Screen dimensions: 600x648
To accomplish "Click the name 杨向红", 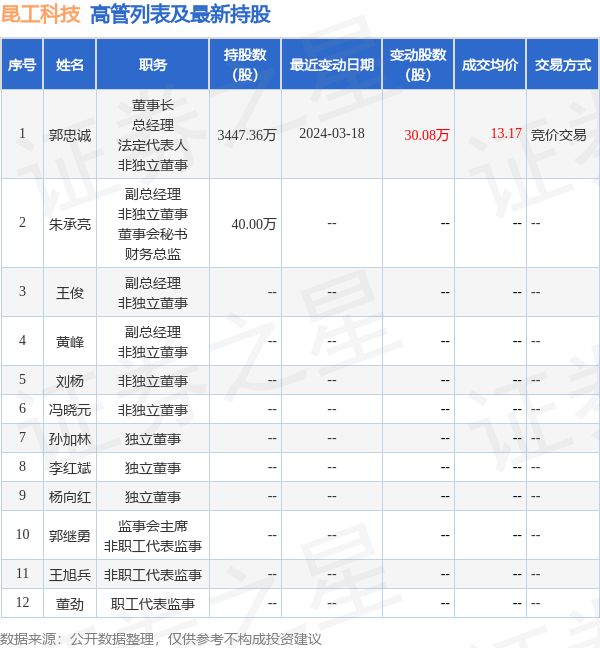I will (70, 497).
